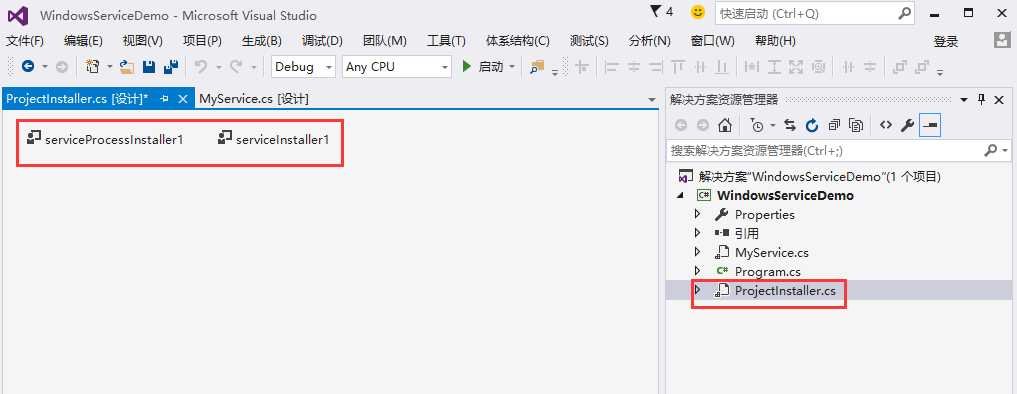
Task: Click the Find in Files toolbar icon
Action: coord(537,66)
